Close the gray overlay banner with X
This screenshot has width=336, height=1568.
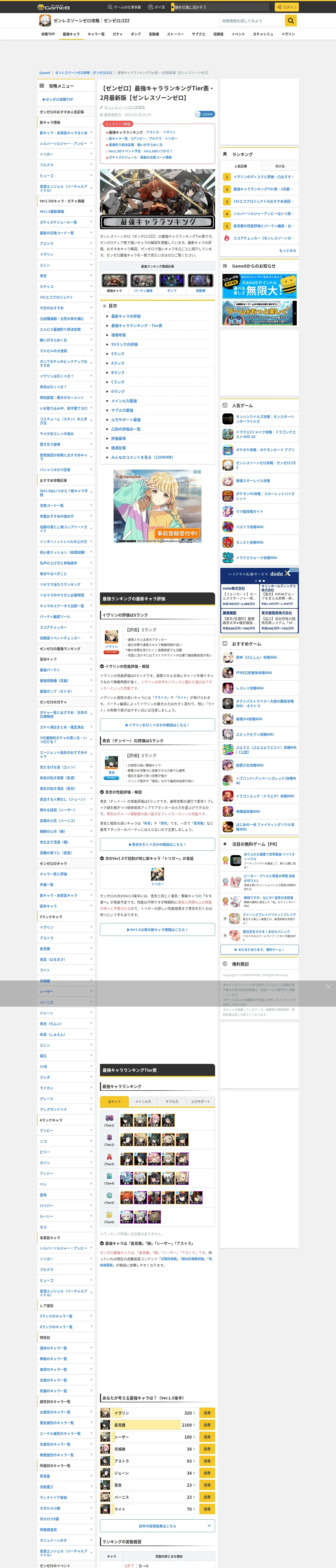(328, 987)
